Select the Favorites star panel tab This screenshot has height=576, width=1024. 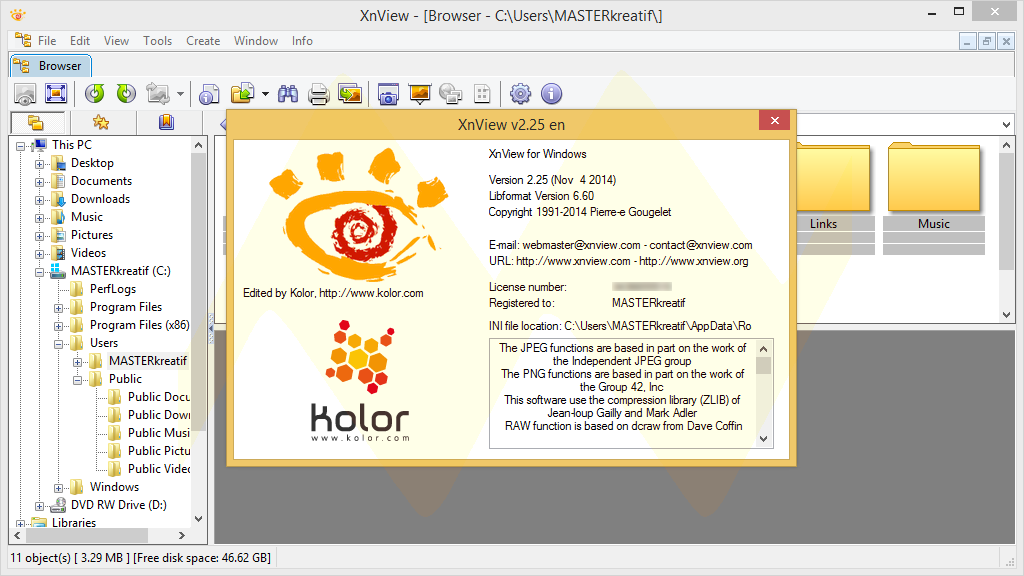(x=101, y=122)
